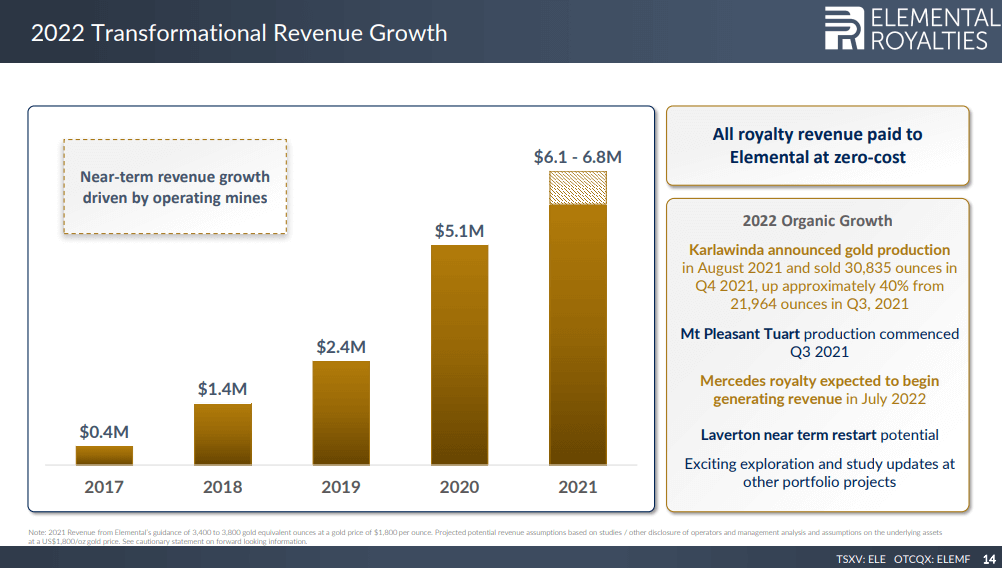Click the 2017 revenue bar
1002x568 pixels.
[104, 455]
